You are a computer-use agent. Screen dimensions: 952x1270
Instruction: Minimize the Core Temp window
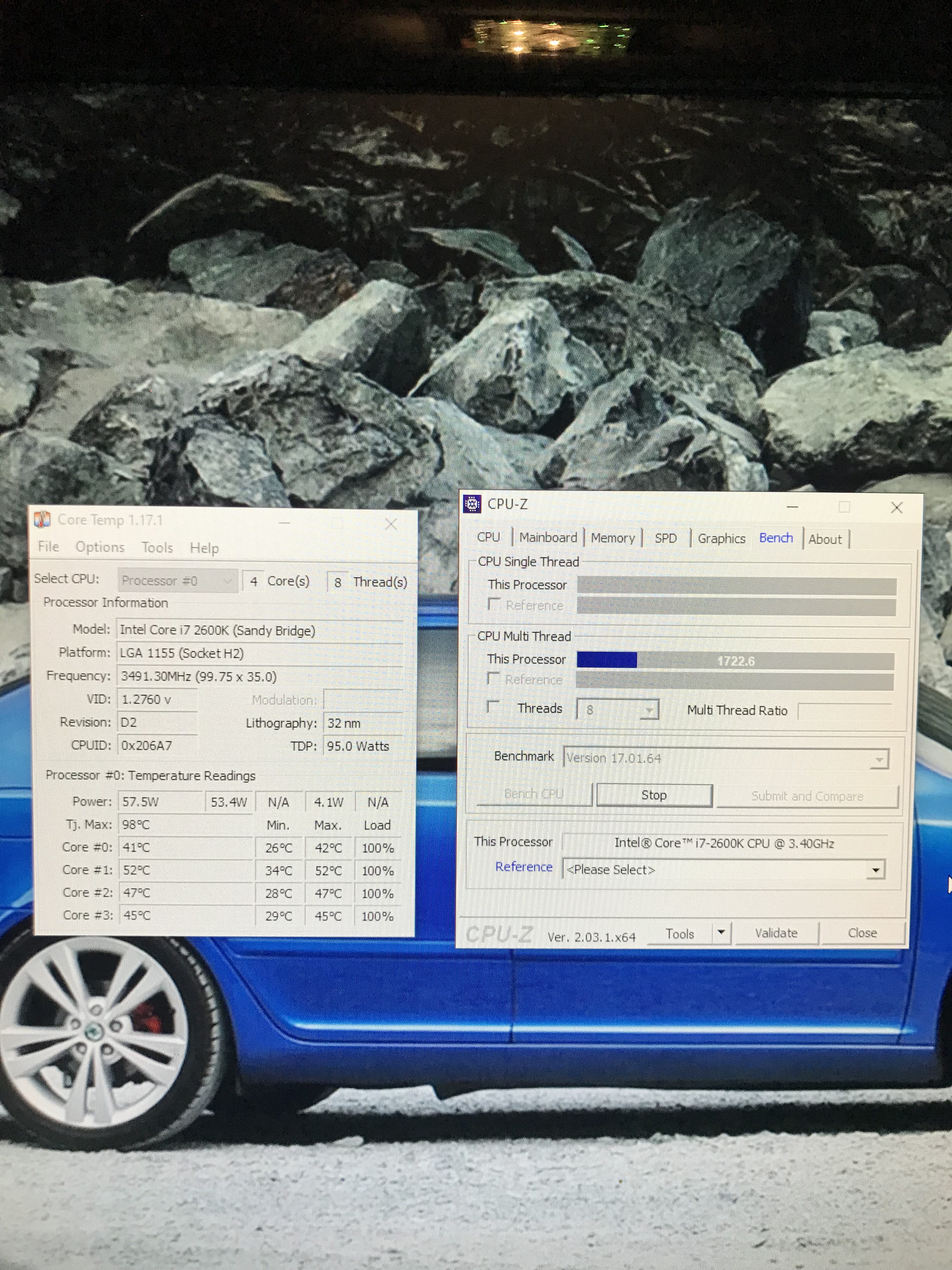[x=285, y=523]
